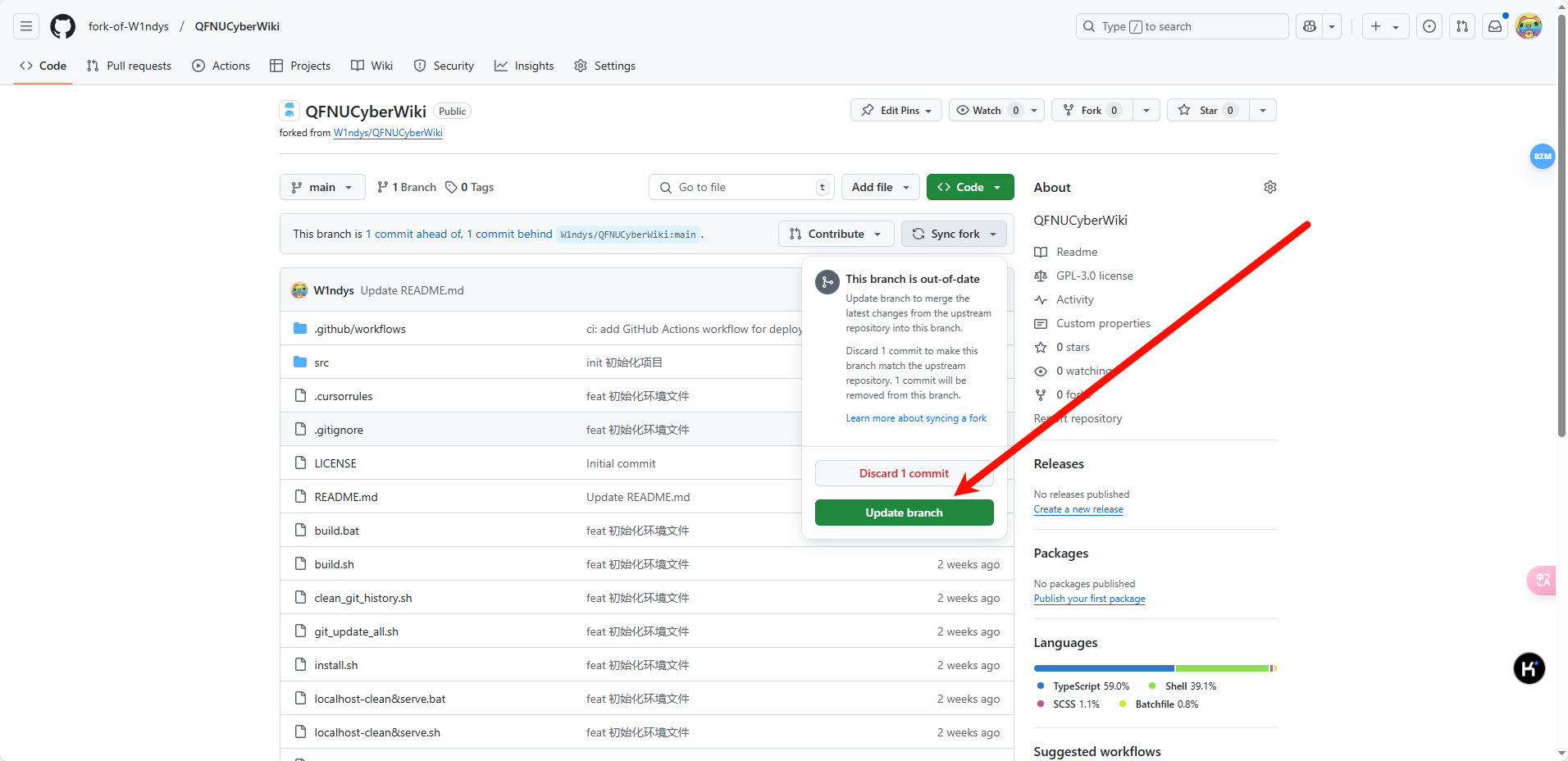Click the blue 82M floating badge
Image resolution: width=1568 pixels, height=761 pixels.
pos(1543,156)
